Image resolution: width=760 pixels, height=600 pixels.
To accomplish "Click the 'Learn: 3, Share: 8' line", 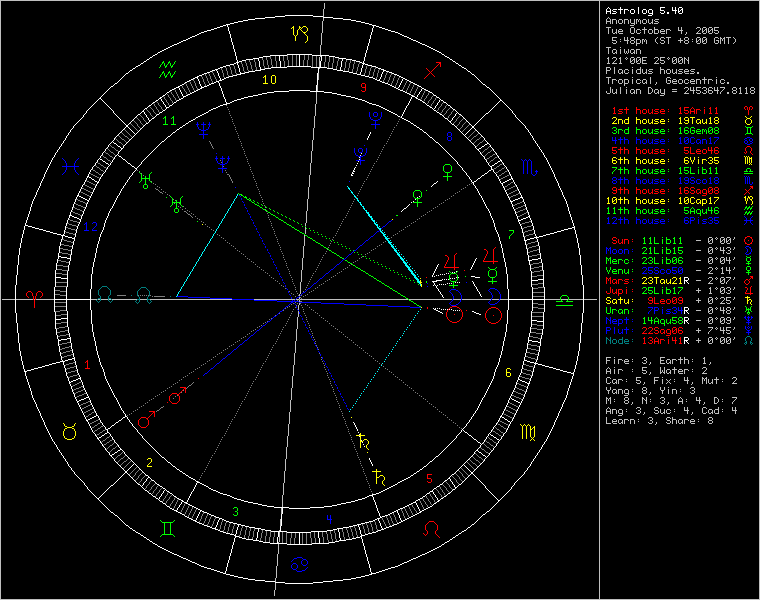I will (659, 421).
